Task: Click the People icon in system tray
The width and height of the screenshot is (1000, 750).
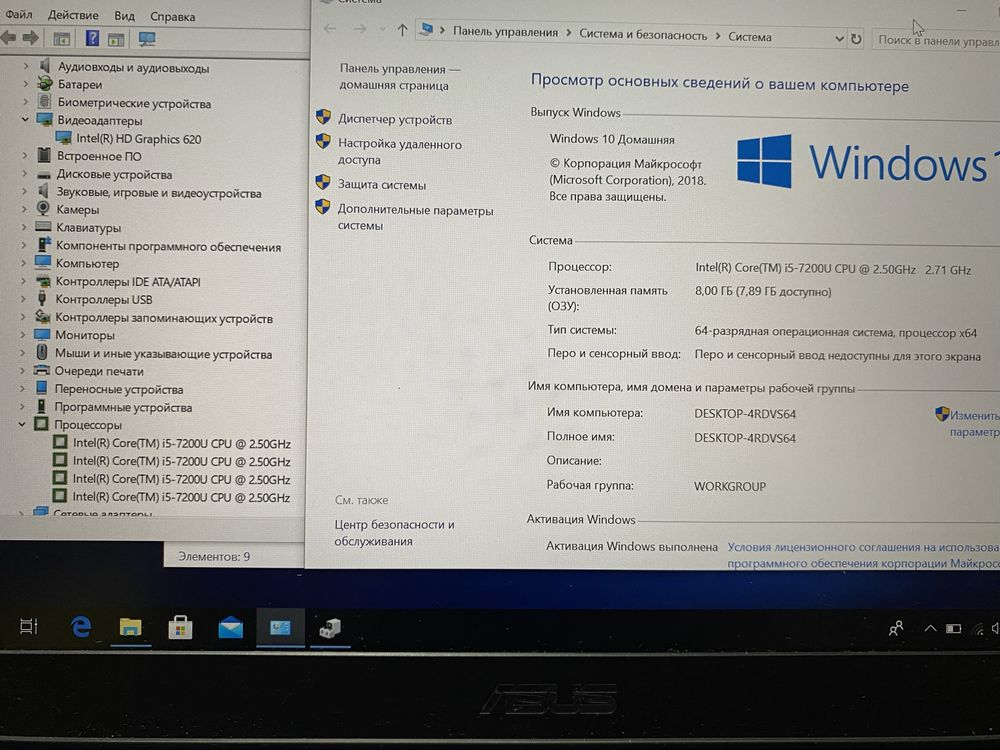Action: [x=896, y=629]
